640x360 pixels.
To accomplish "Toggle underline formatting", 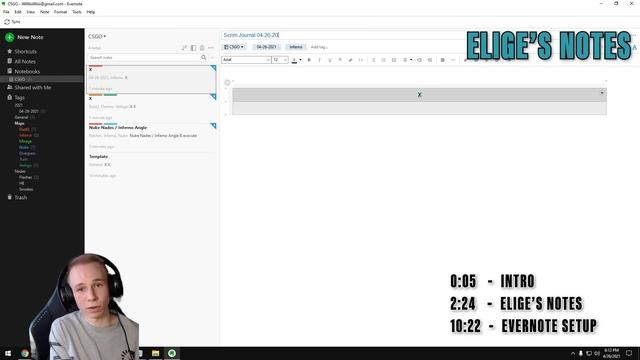I will [330, 60].
